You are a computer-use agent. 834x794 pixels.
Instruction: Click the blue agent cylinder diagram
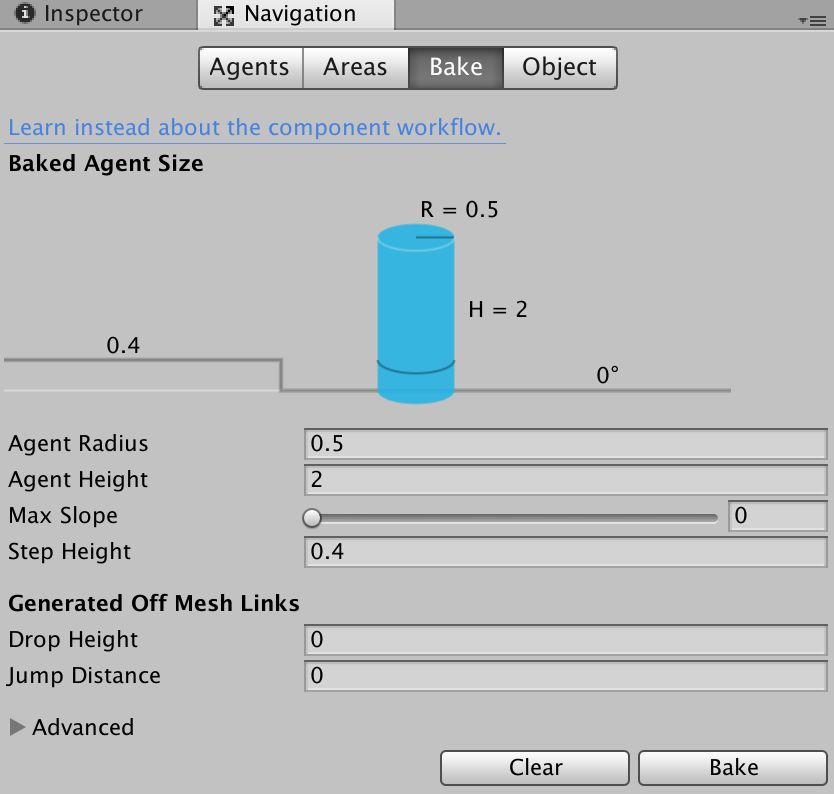pyautogui.click(x=416, y=315)
